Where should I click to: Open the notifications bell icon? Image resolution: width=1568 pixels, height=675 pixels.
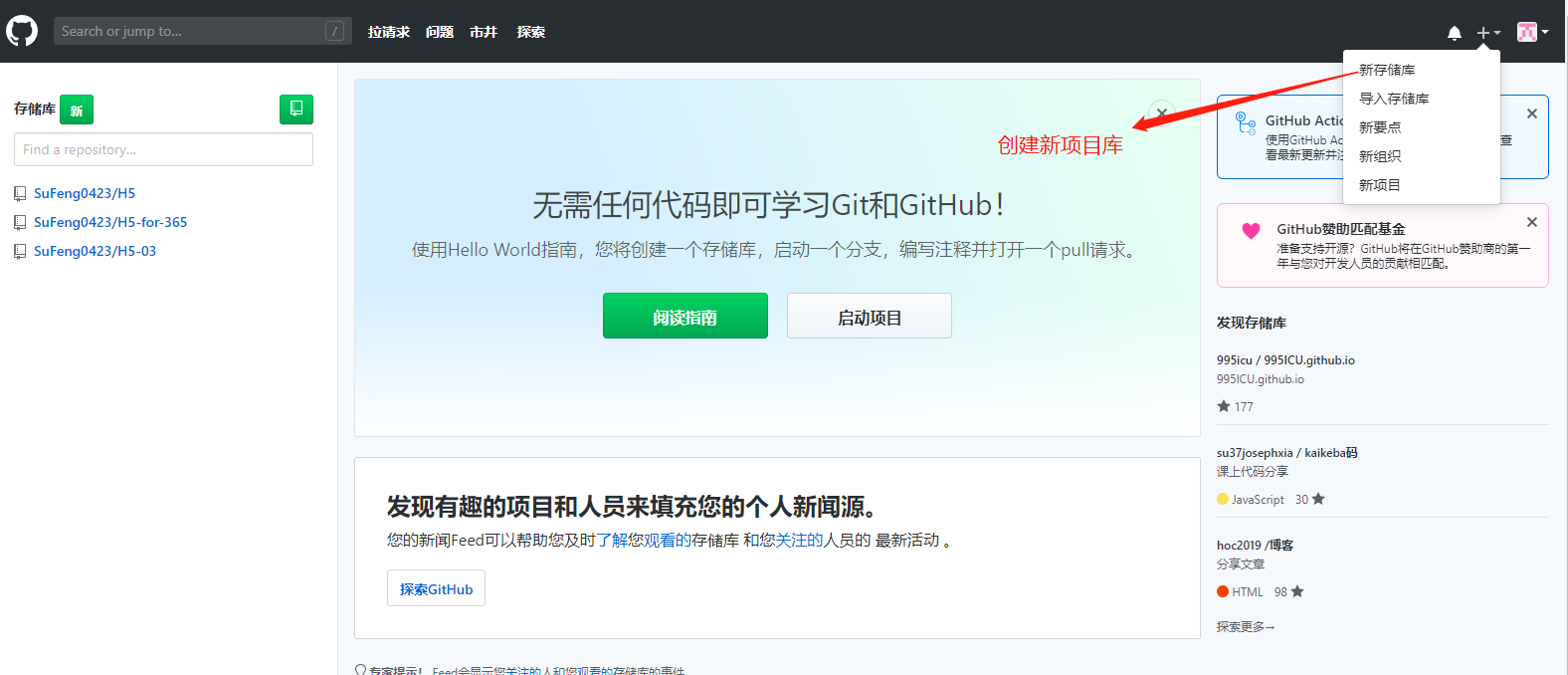click(x=1455, y=33)
